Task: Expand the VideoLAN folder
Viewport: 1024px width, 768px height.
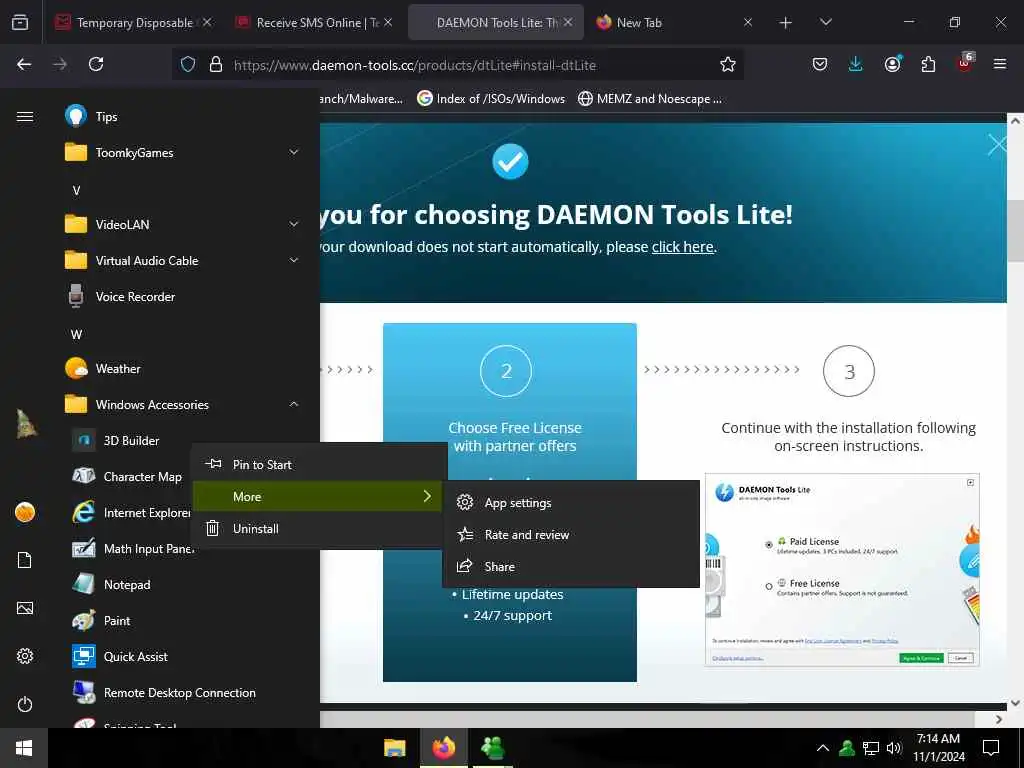Action: tap(182, 225)
